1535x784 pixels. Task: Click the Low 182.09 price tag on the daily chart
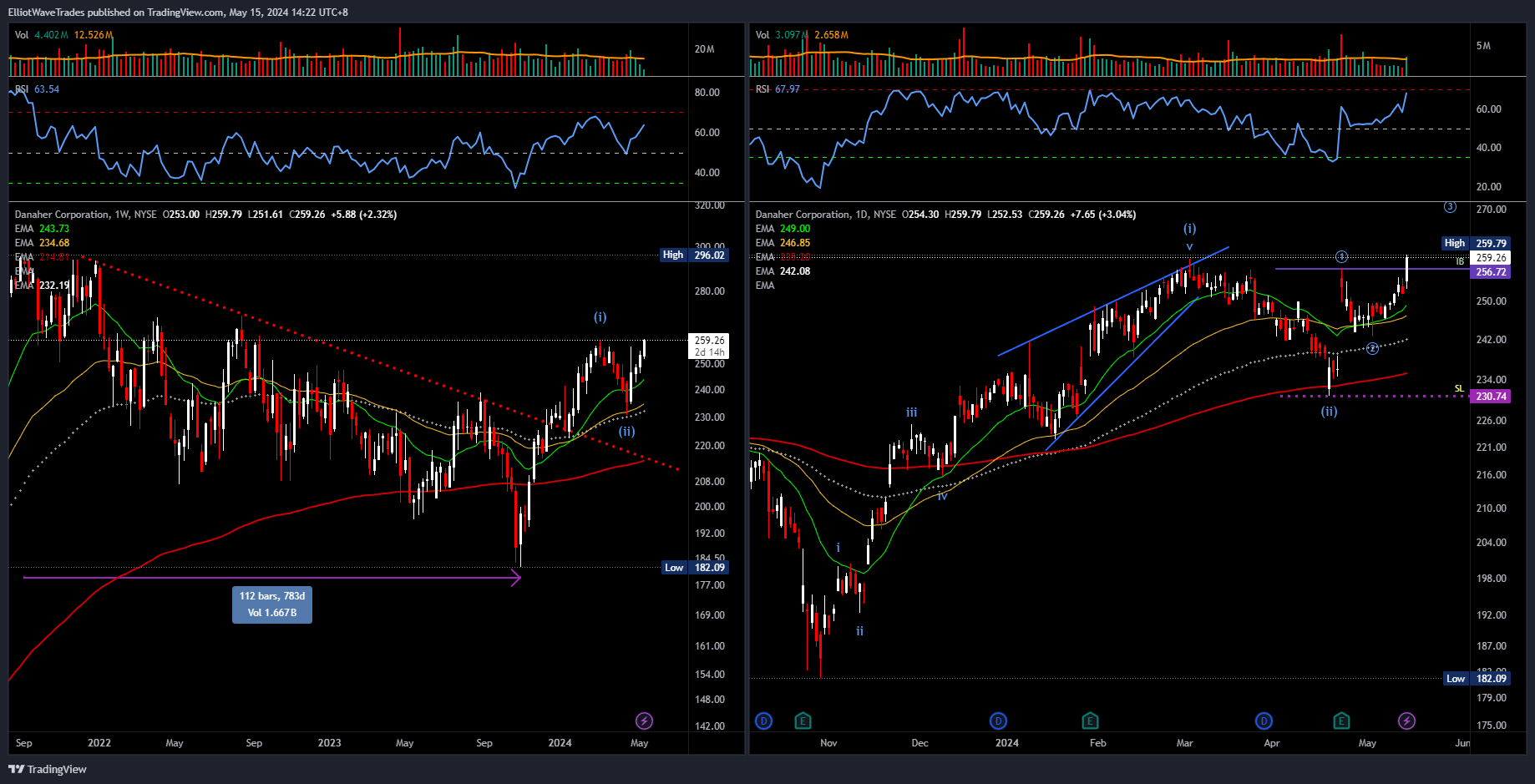point(1476,679)
